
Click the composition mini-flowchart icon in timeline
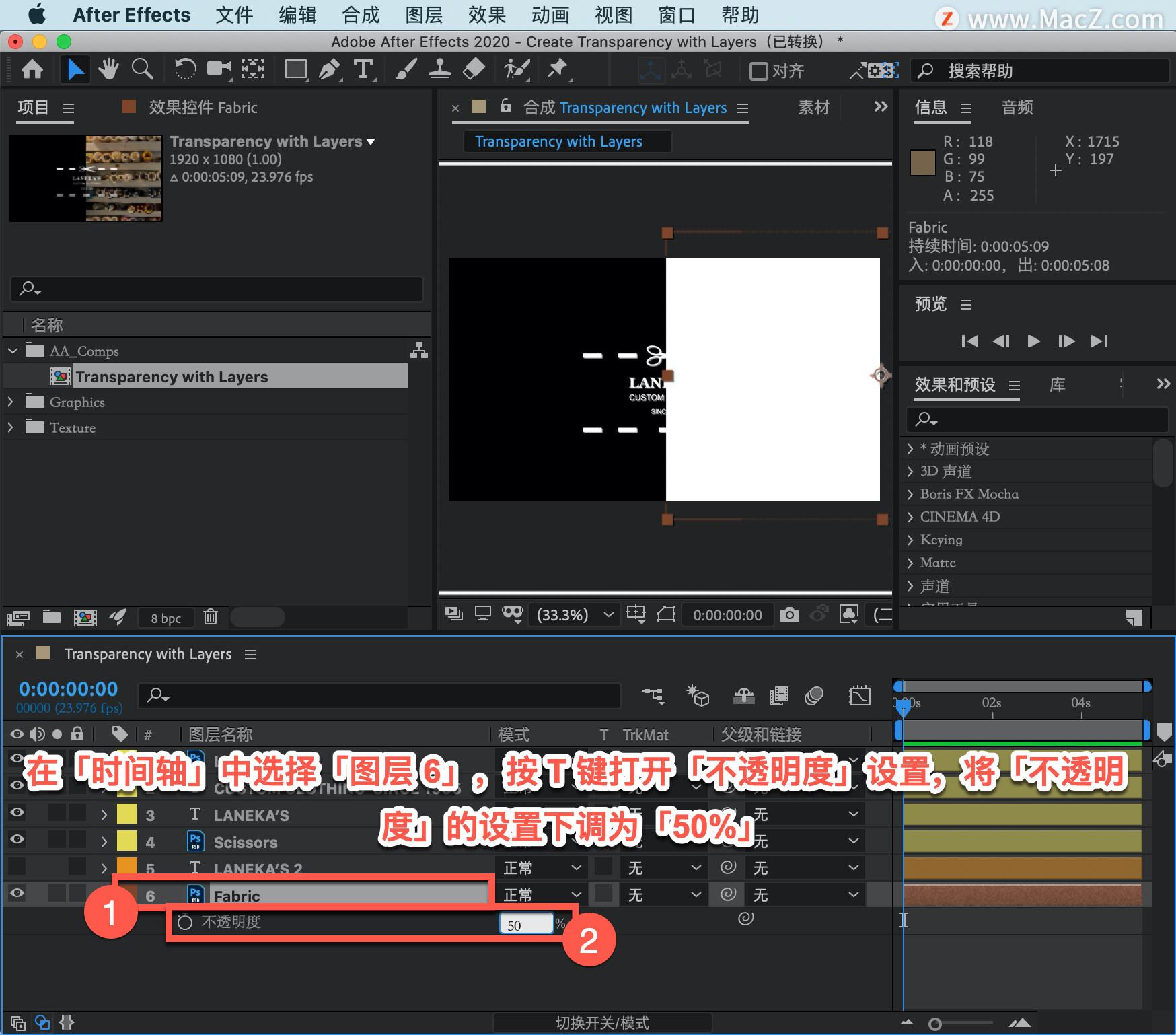pos(653,695)
